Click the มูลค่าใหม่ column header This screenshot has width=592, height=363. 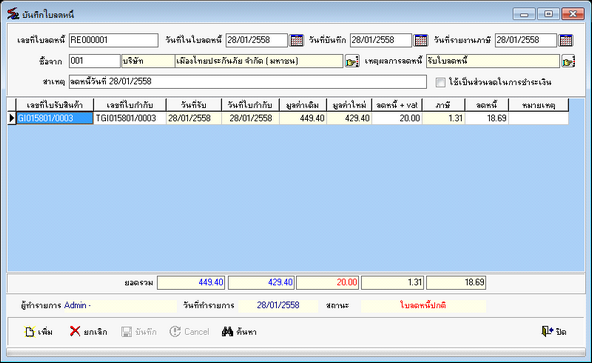click(x=349, y=105)
